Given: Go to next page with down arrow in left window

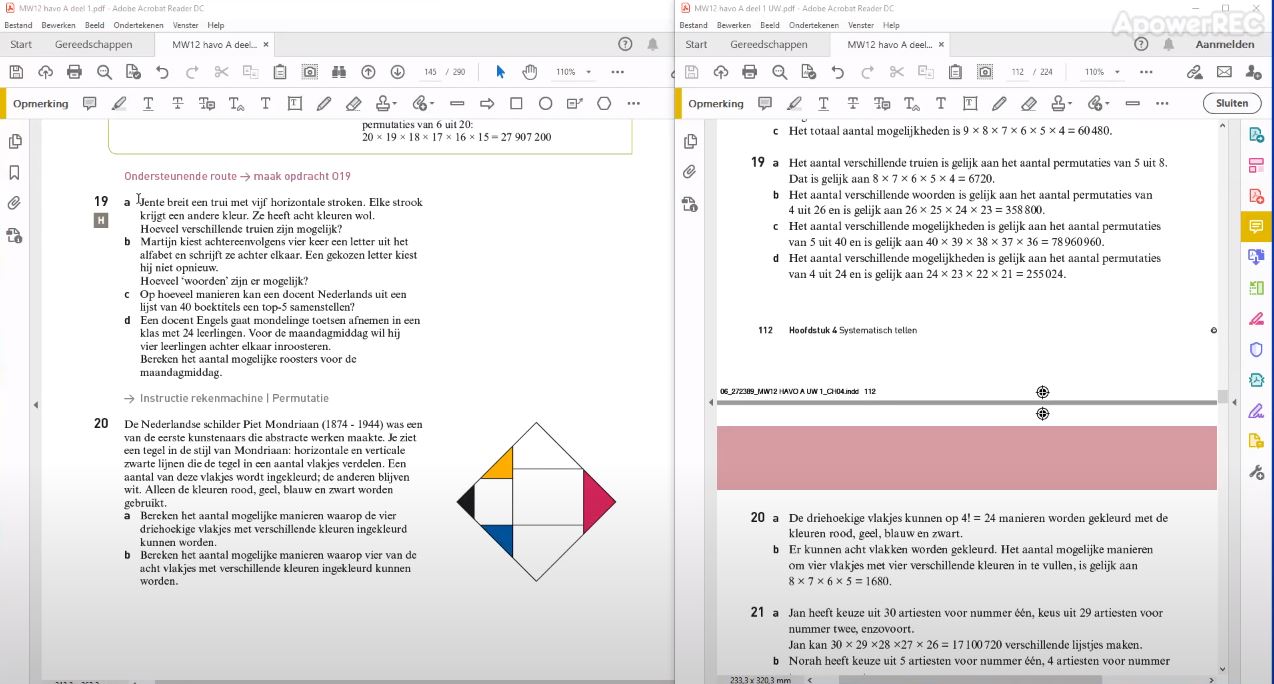Looking at the screenshot, I should pos(397,72).
